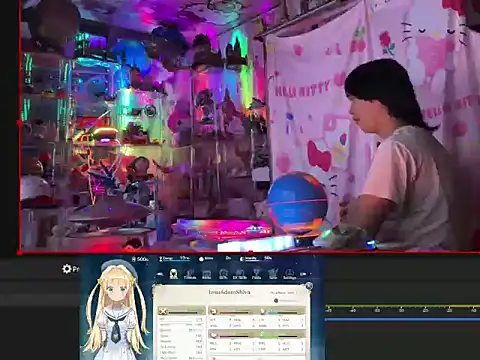
Task: Open the tab right of Packs
Action: [273, 274]
